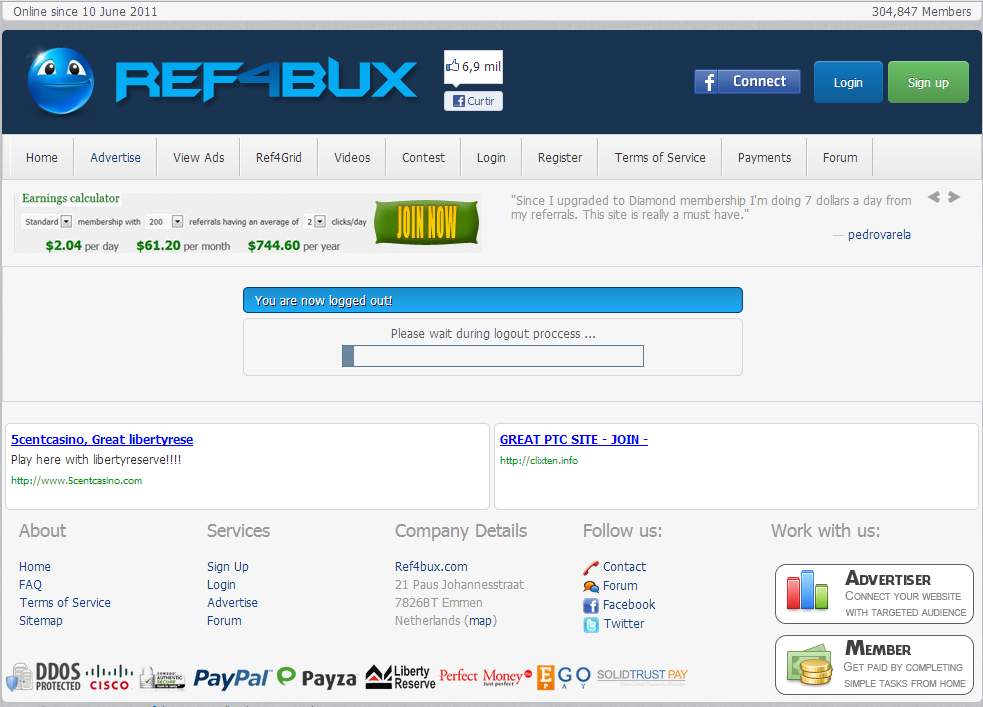Open the Home nav tab
983x707 pixels.
[x=42, y=157]
